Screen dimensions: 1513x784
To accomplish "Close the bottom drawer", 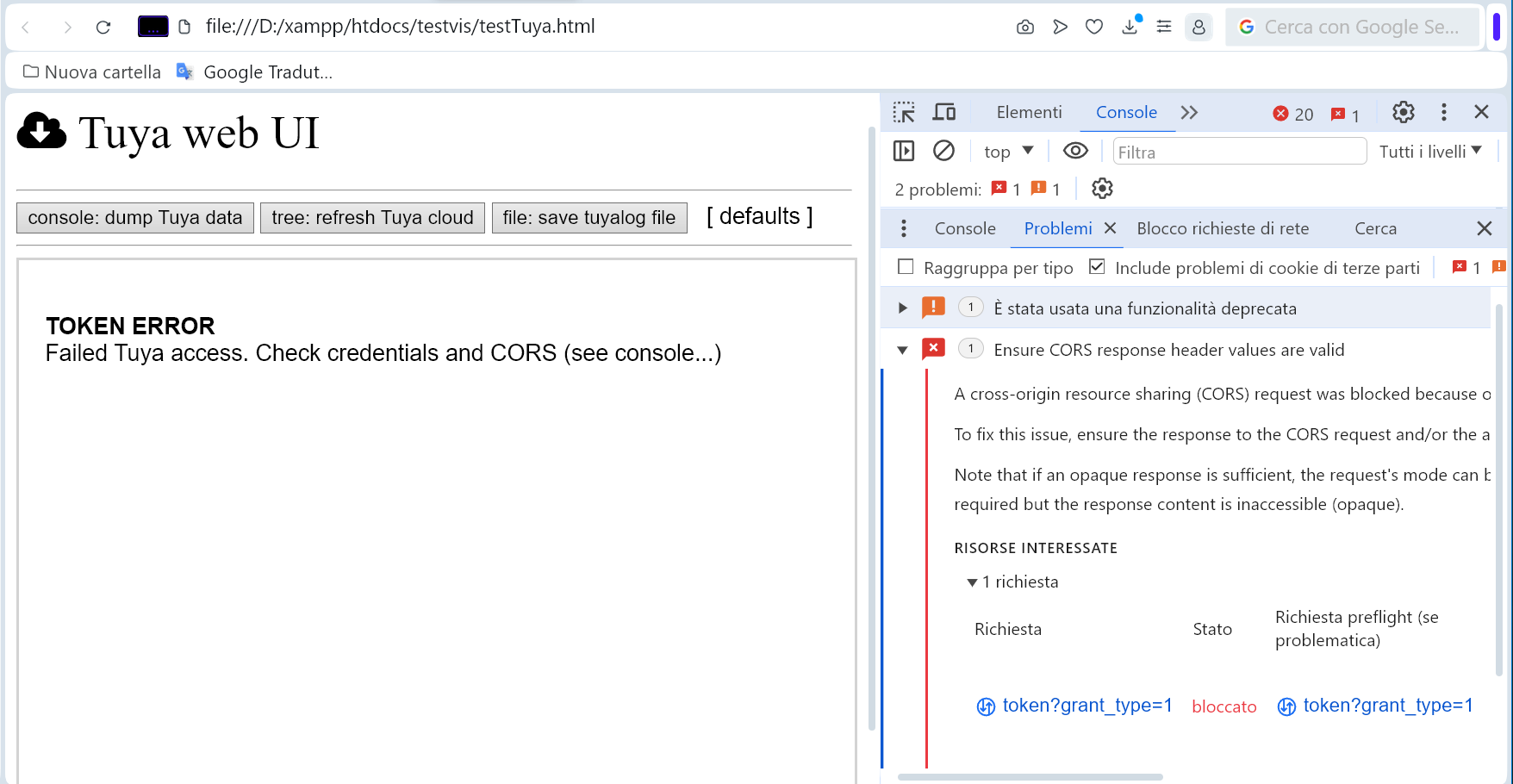I will pyautogui.click(x=1485, y=228).
